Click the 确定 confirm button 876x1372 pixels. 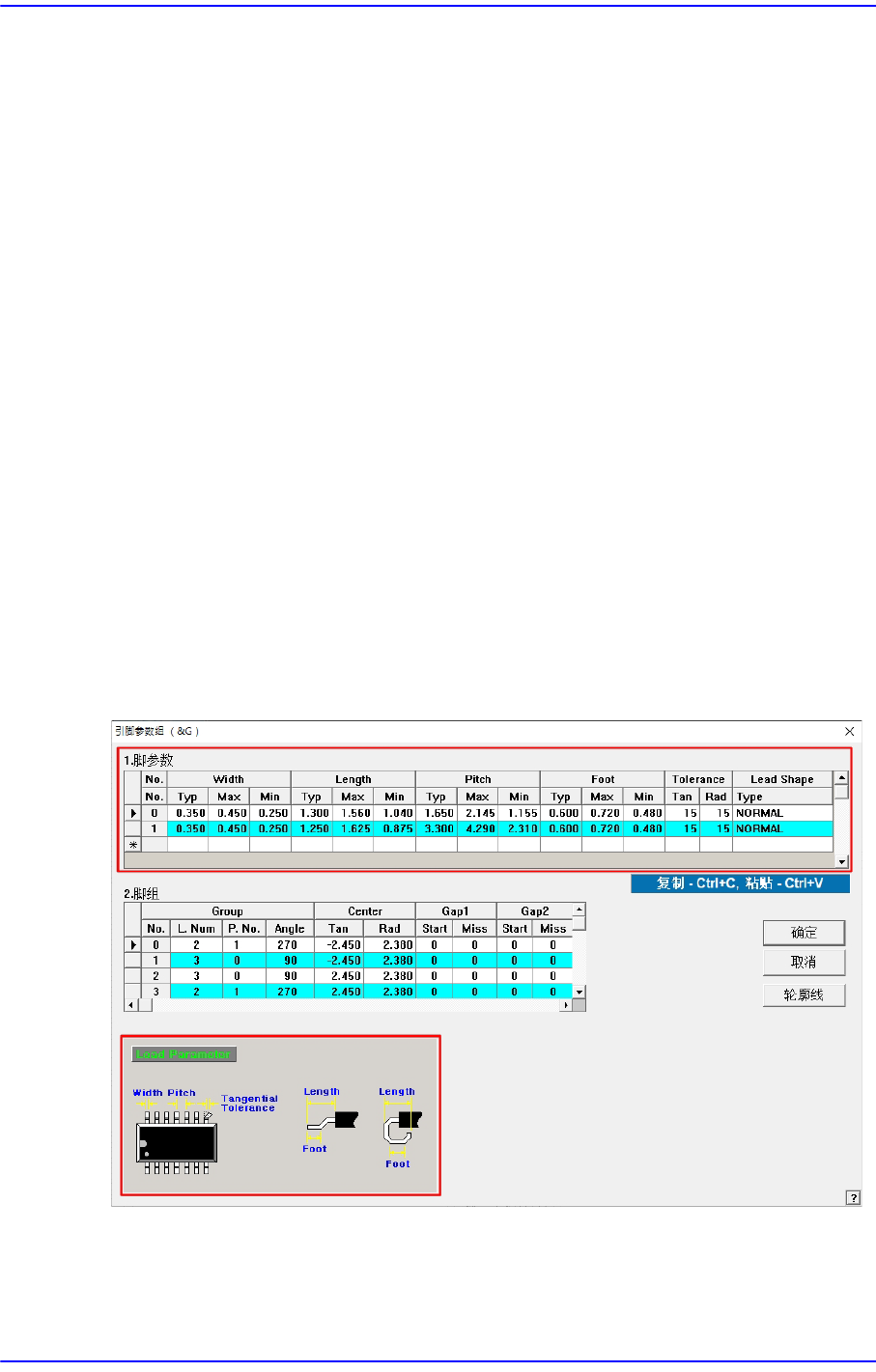804,933
